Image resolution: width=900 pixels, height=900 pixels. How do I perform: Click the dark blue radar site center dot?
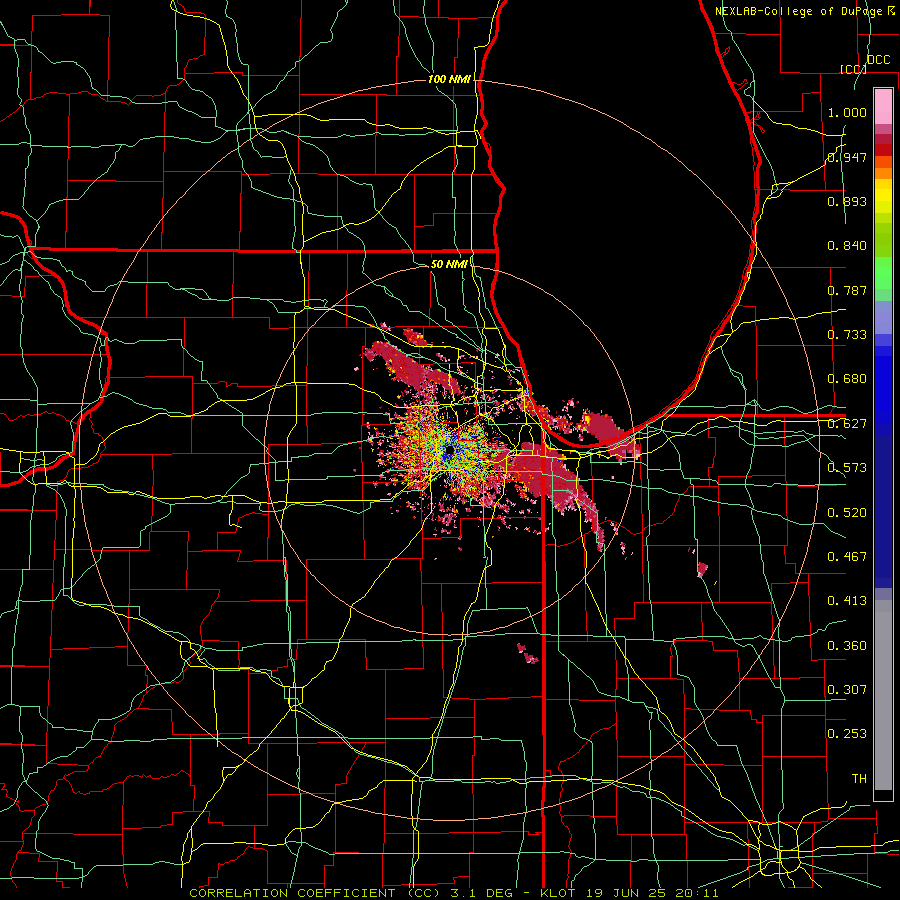449,452
